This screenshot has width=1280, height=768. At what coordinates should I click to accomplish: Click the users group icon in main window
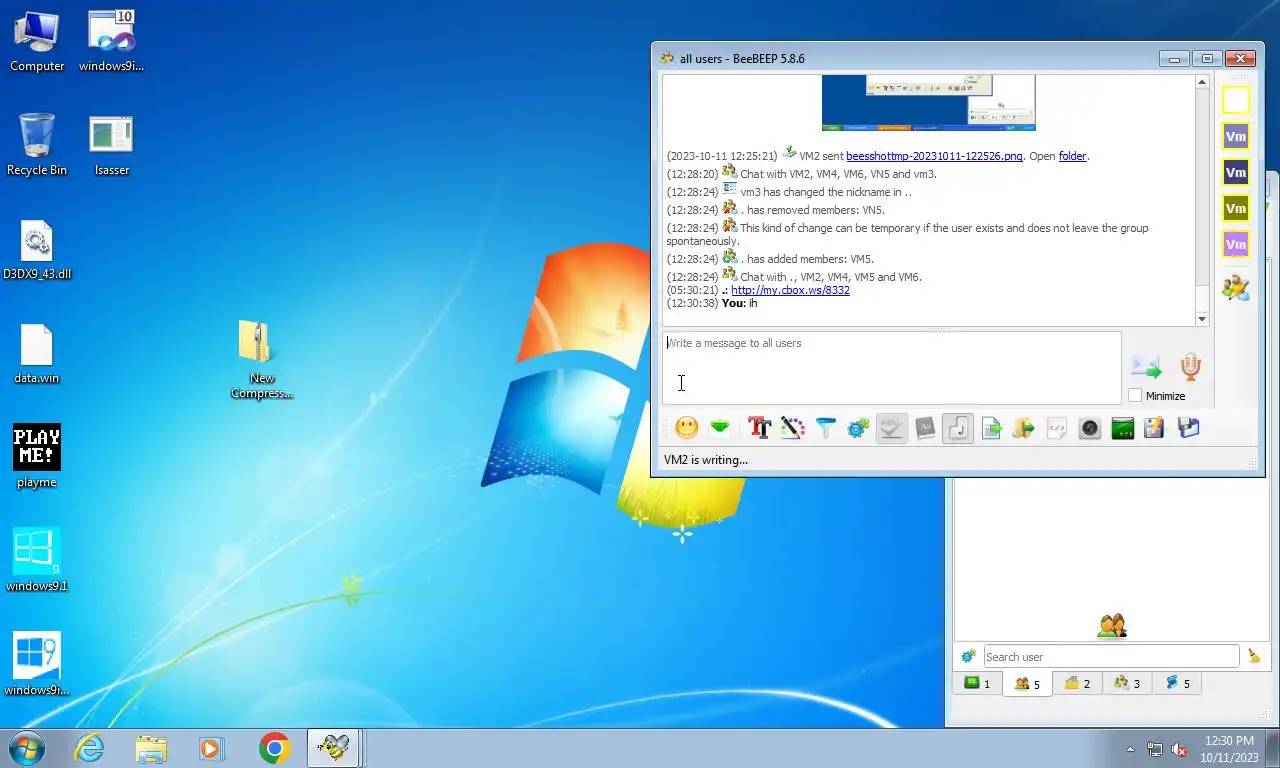pos(1112,627)
